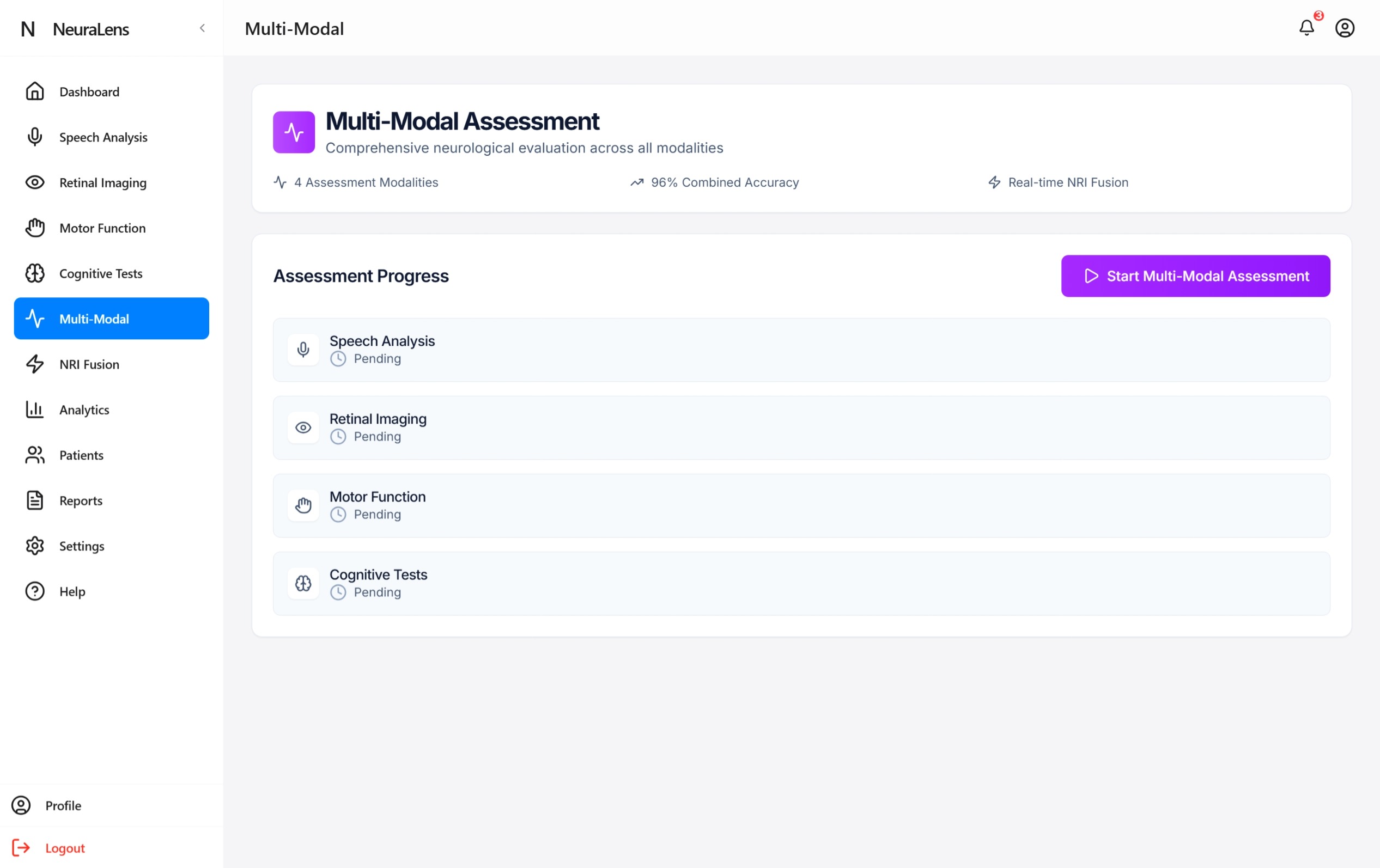Click the Logout link

65,848
